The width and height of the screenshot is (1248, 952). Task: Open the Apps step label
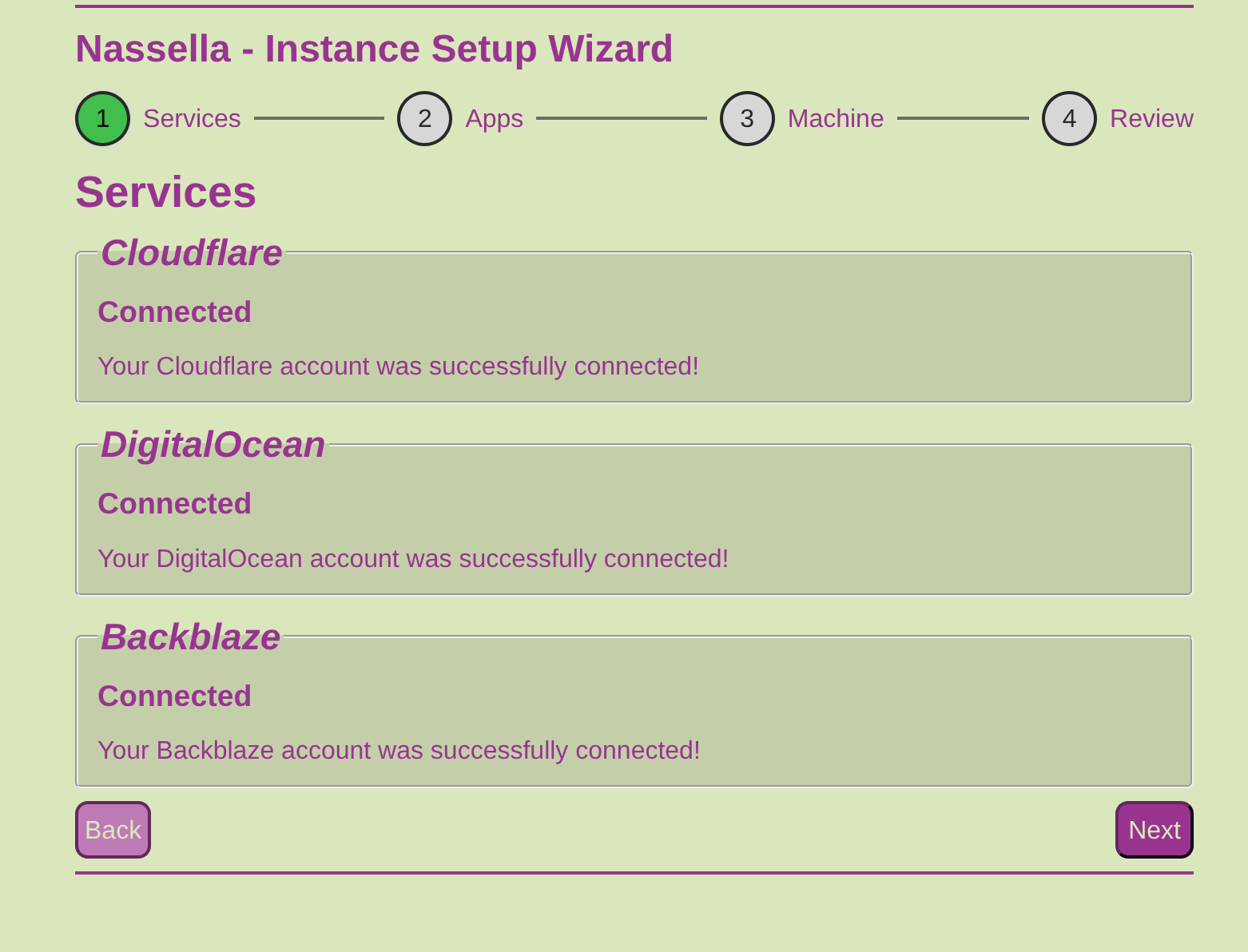tap(494, 118)
